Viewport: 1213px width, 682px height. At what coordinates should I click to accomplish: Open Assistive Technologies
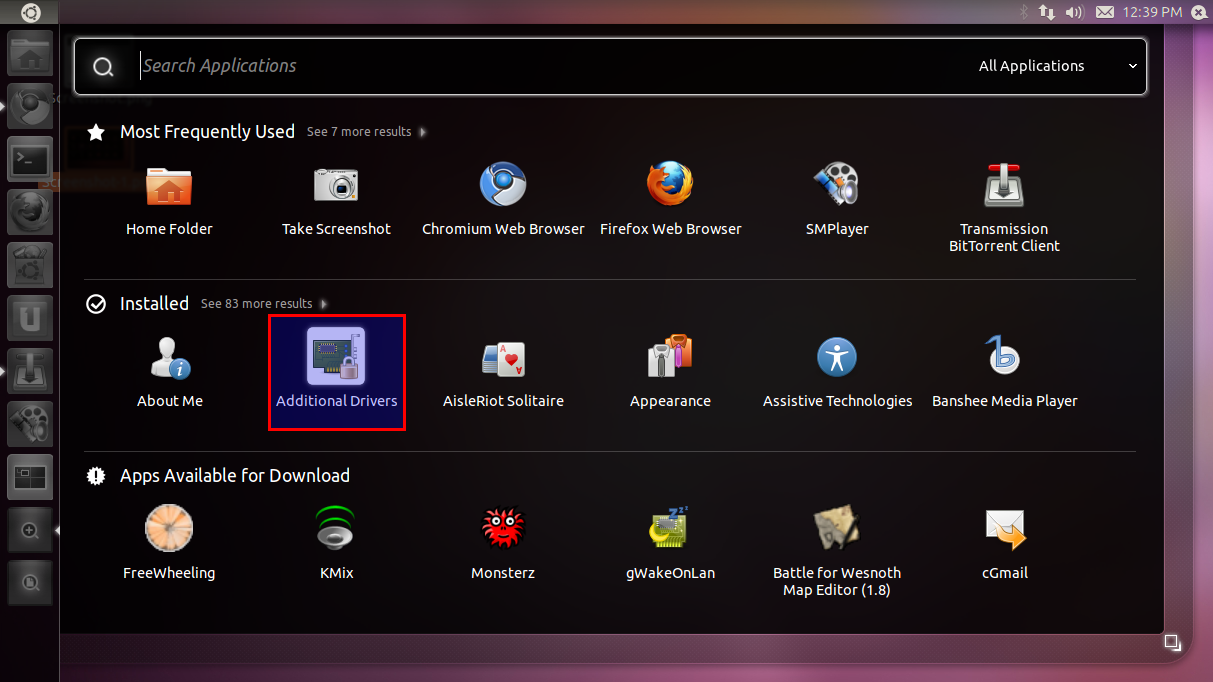(x=837, y=372)
